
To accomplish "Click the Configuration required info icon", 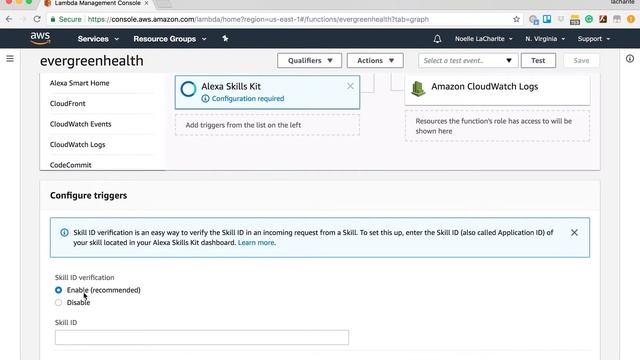I will 205,98.
